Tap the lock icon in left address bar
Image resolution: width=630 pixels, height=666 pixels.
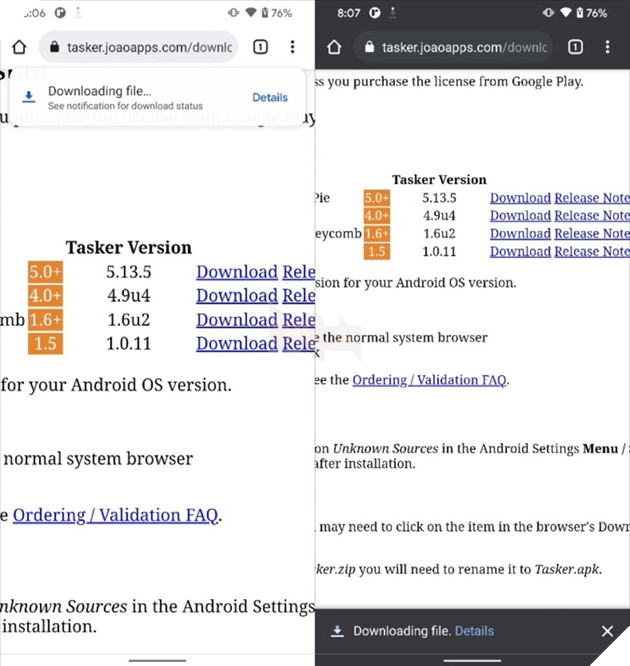54,47
